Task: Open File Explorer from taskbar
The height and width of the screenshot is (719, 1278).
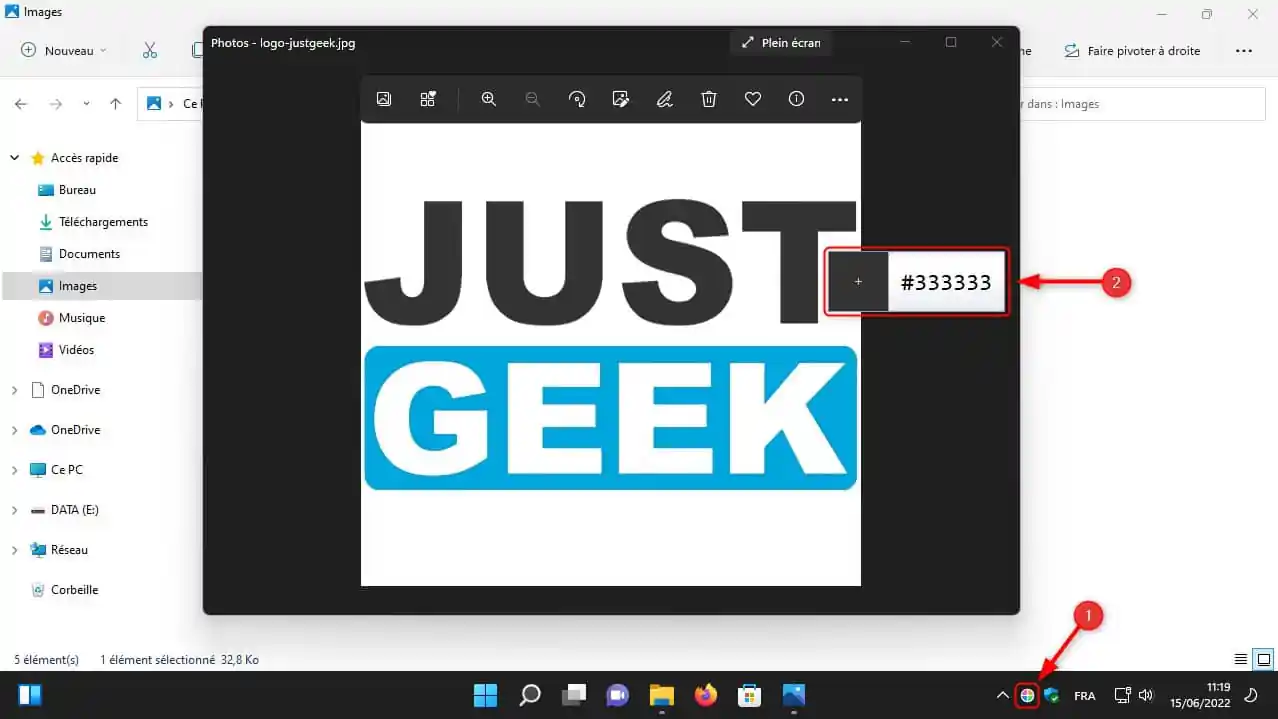Action: 661,695
